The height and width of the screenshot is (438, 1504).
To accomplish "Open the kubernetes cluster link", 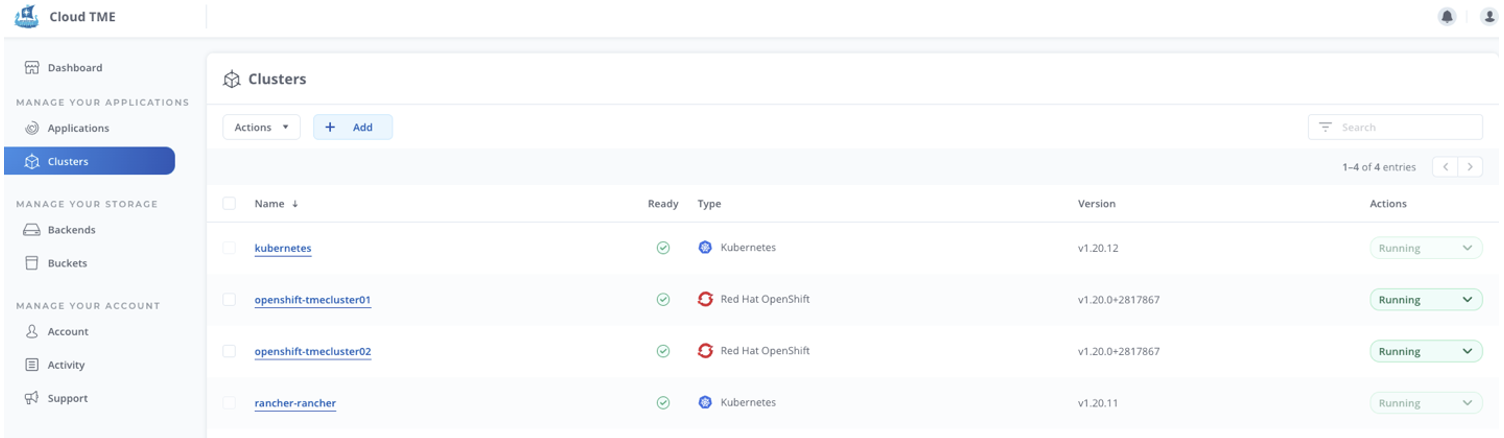I will [x=283, y=248].
